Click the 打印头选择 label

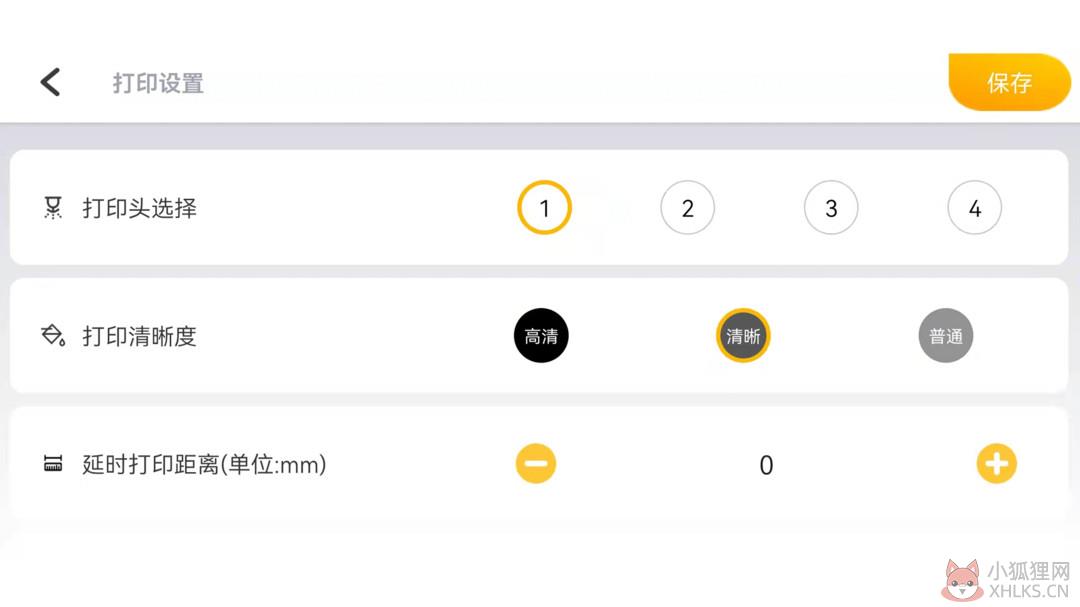[140, 208]
